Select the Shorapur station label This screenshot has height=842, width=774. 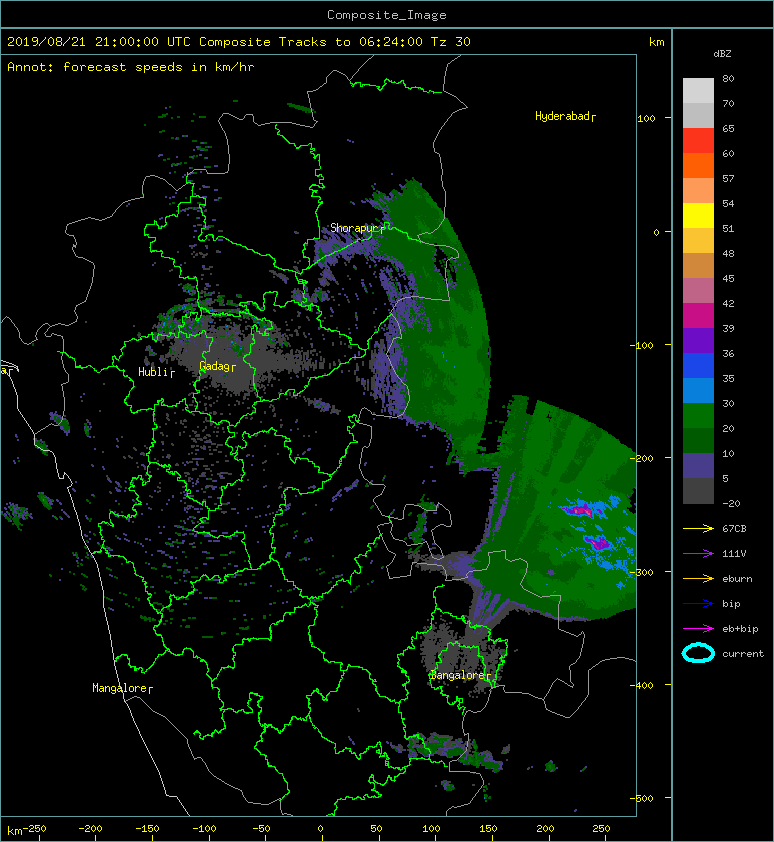(x=357, y=228)
